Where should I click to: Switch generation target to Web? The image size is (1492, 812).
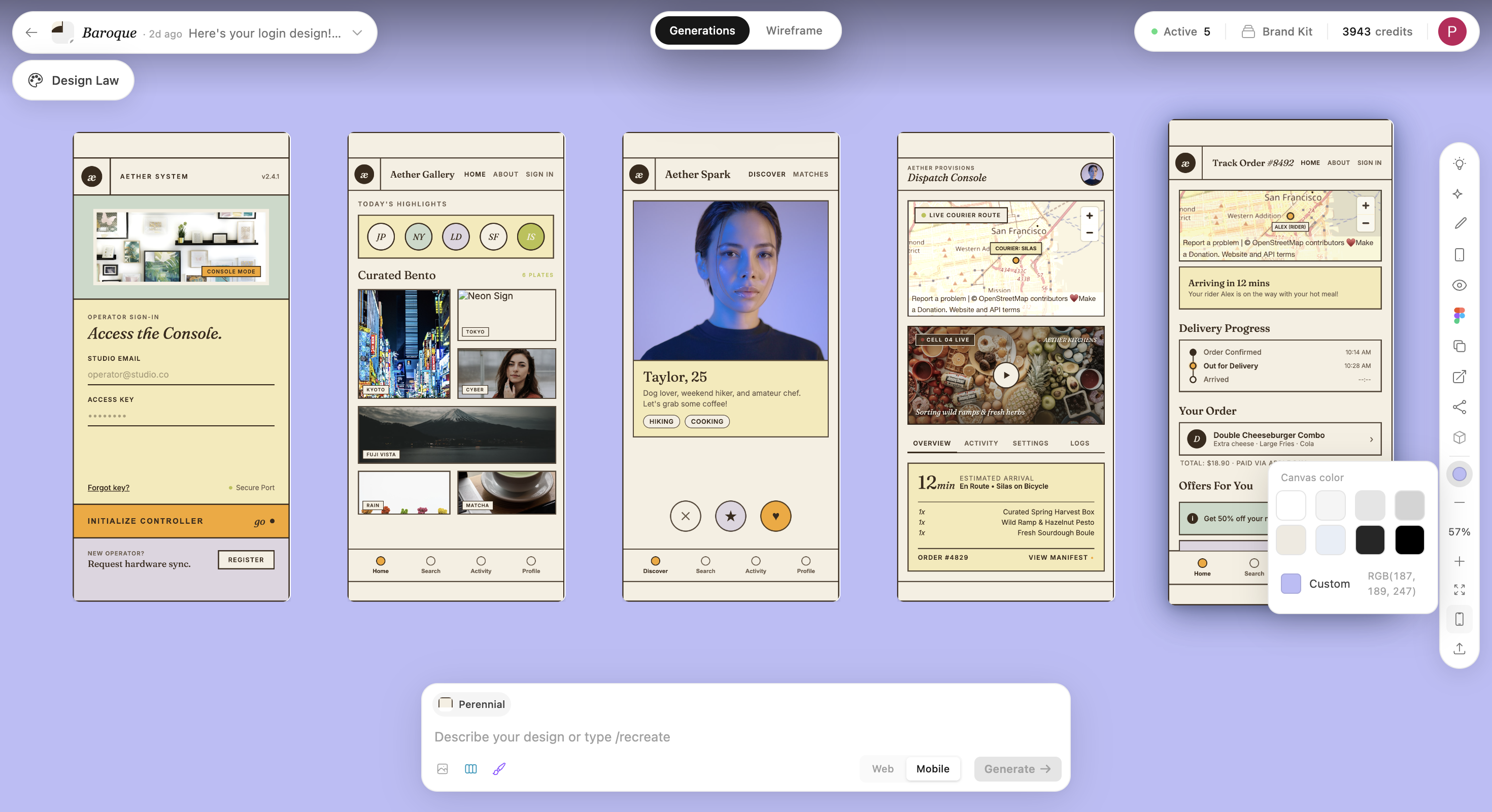point(883,768)
